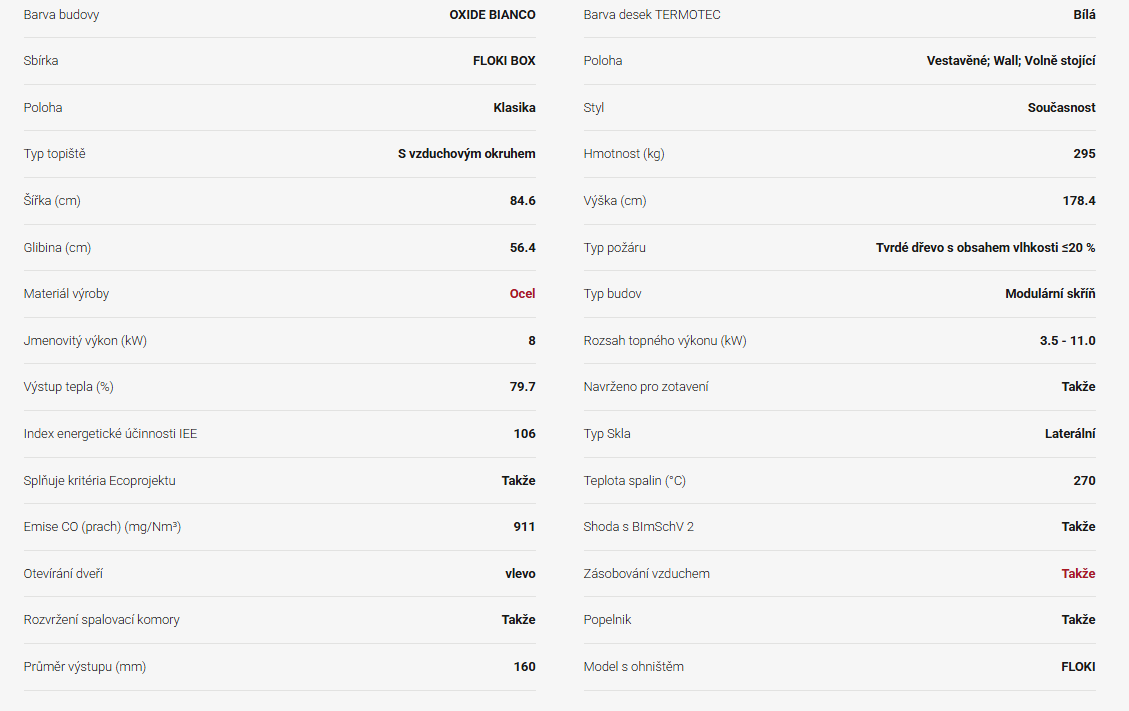Click the 'Hmotnost (kg)' label
Viewport: 1129px width, 711px height.
pyautogui.click(x=623, y=154)
